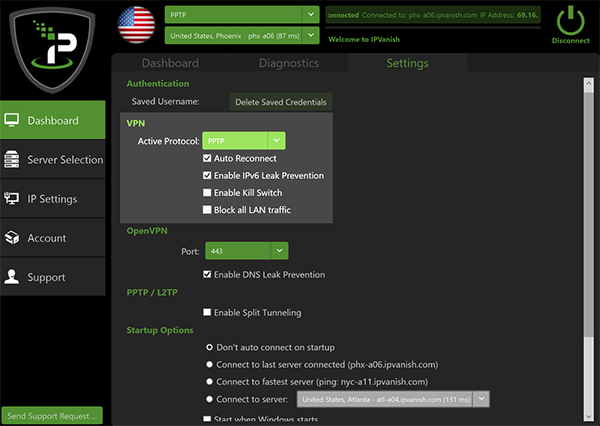
Task: Open the Phoenix server location dropdown
Action: tap(241, 36)
